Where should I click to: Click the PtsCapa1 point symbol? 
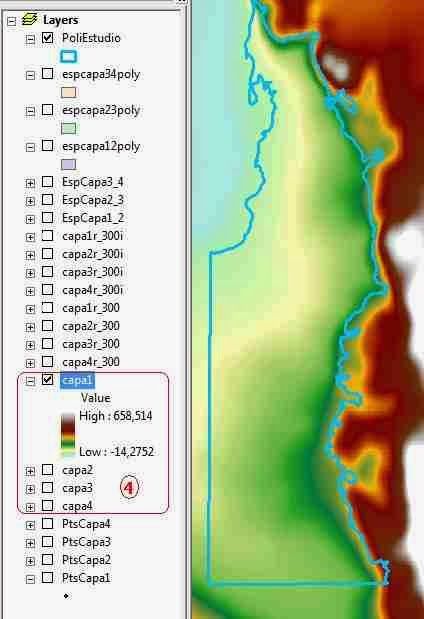point(66,596)
